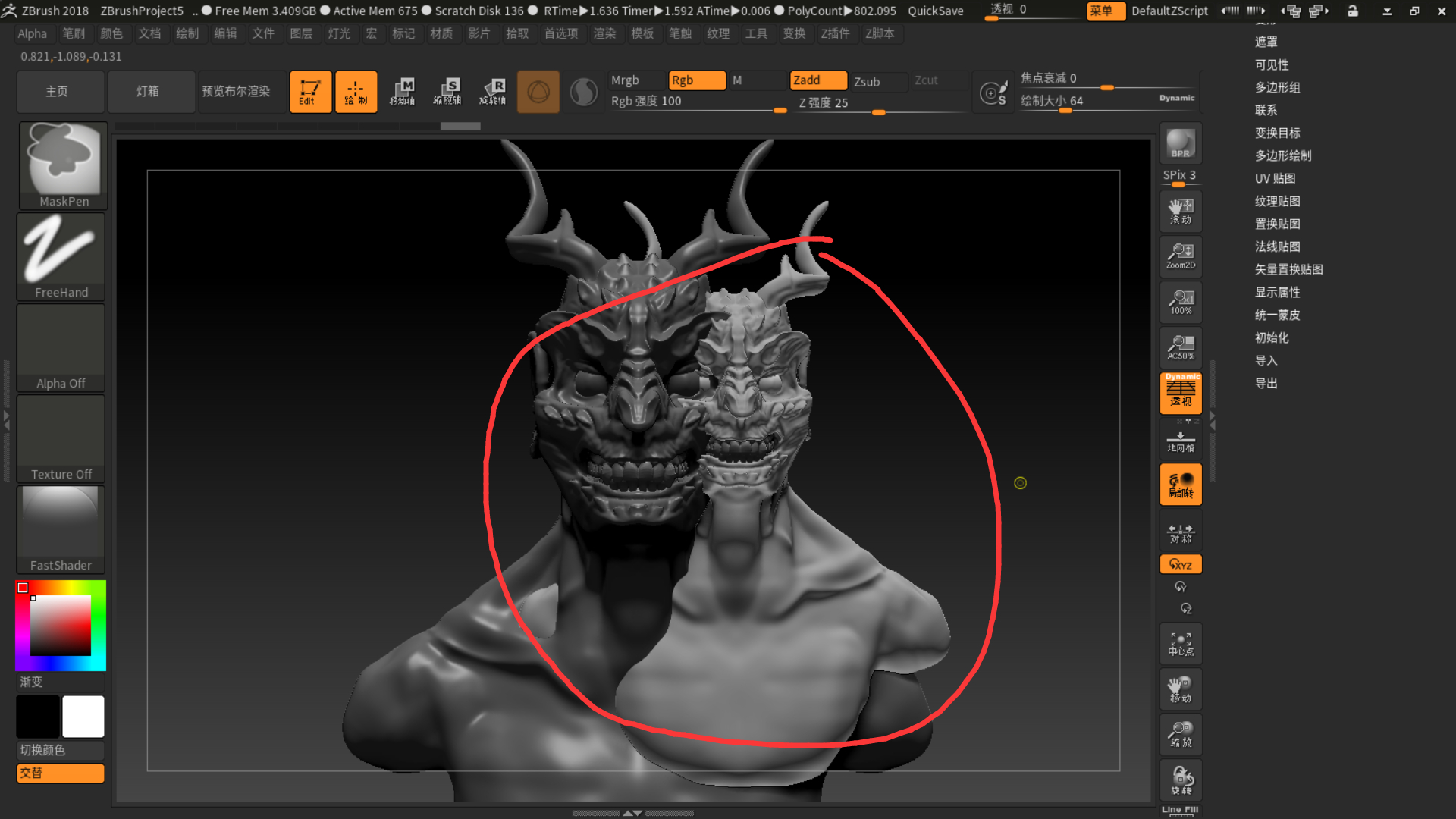The height and width of the screenshot is (819, 1456).
Task: Click the AC50% half-size icon
Action: (x=1180, y=347)
